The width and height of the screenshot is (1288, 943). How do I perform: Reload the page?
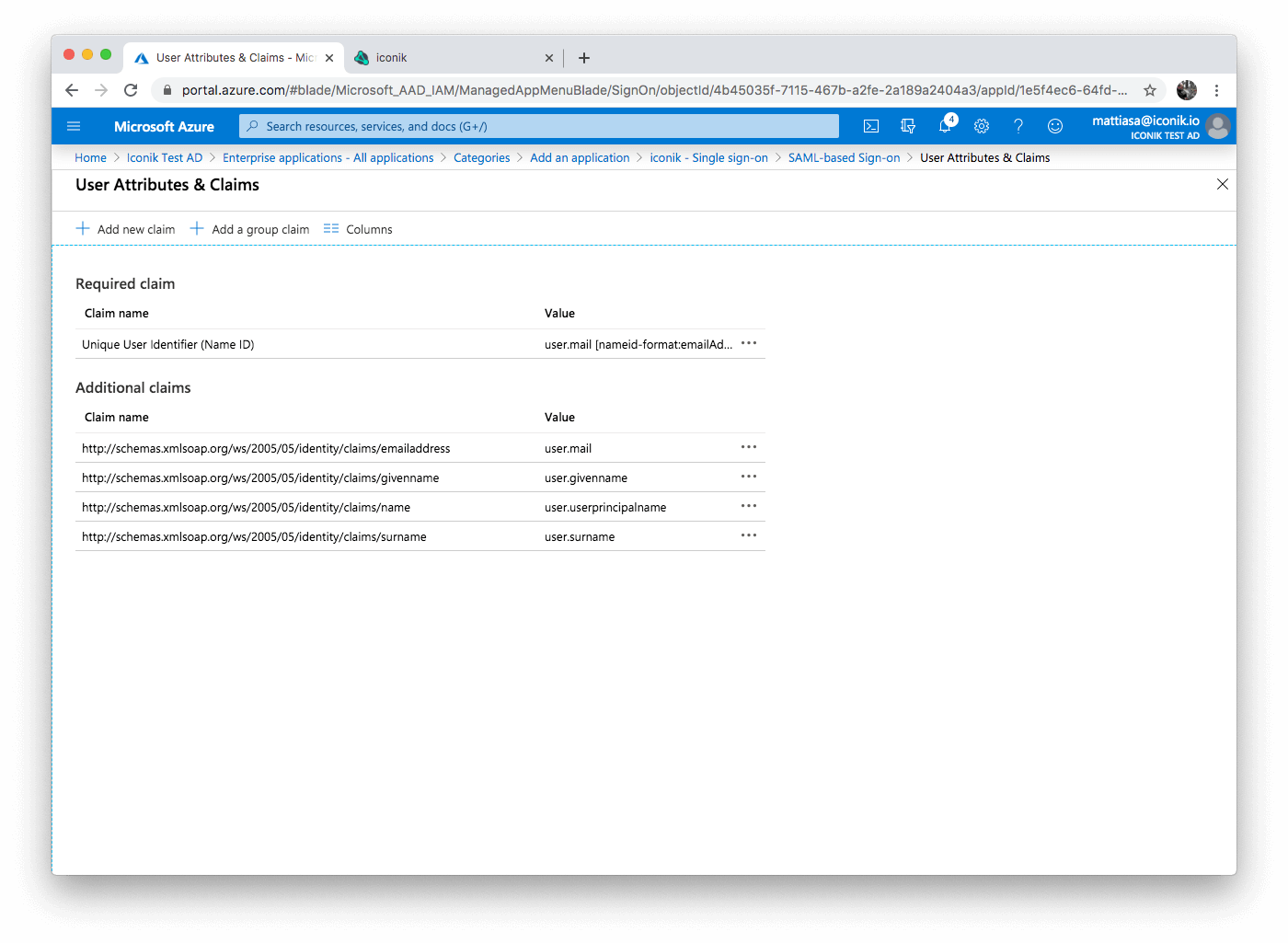[x=131, y=90]
